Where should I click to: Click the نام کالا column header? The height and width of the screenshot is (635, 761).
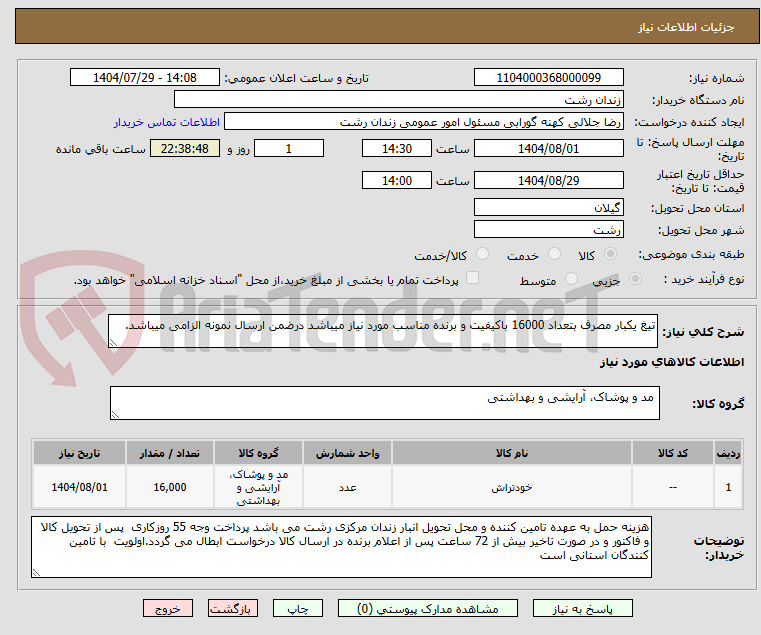coord(512,453)
